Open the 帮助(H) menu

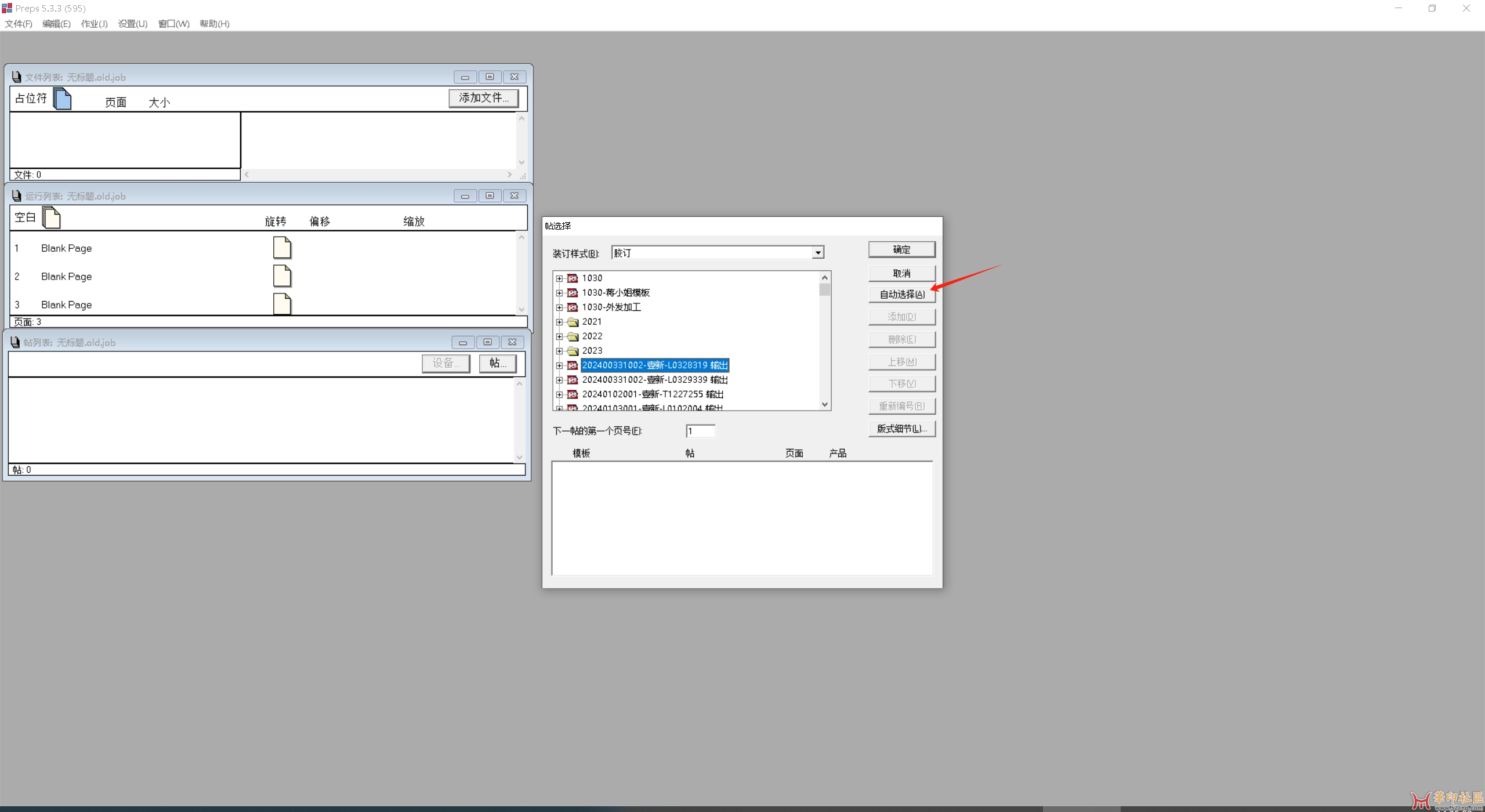coord(214,24)
